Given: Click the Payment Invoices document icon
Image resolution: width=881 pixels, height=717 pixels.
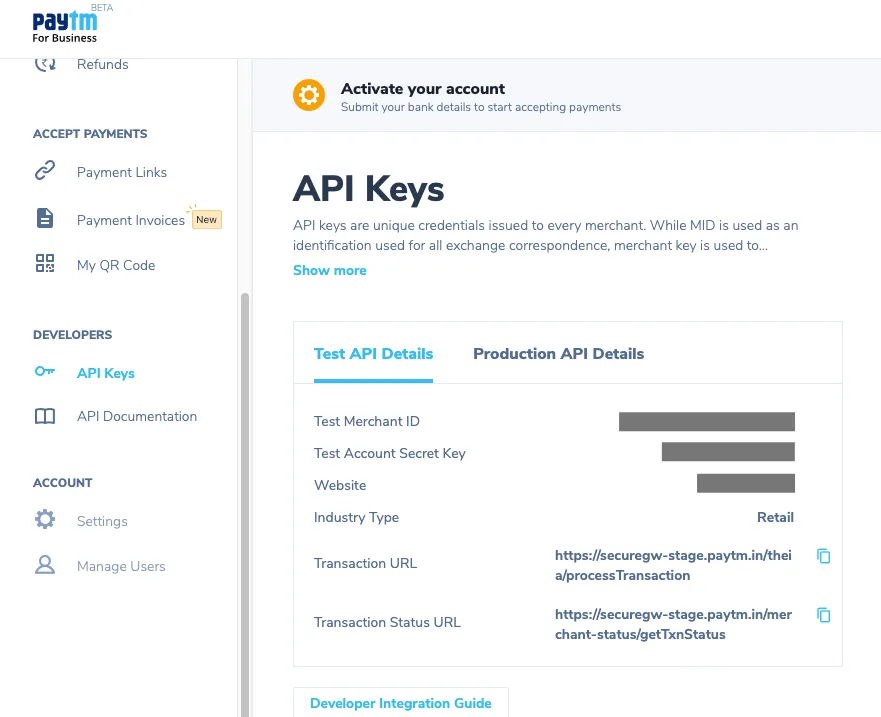Looking at the screenshot, I should (45, 218).
